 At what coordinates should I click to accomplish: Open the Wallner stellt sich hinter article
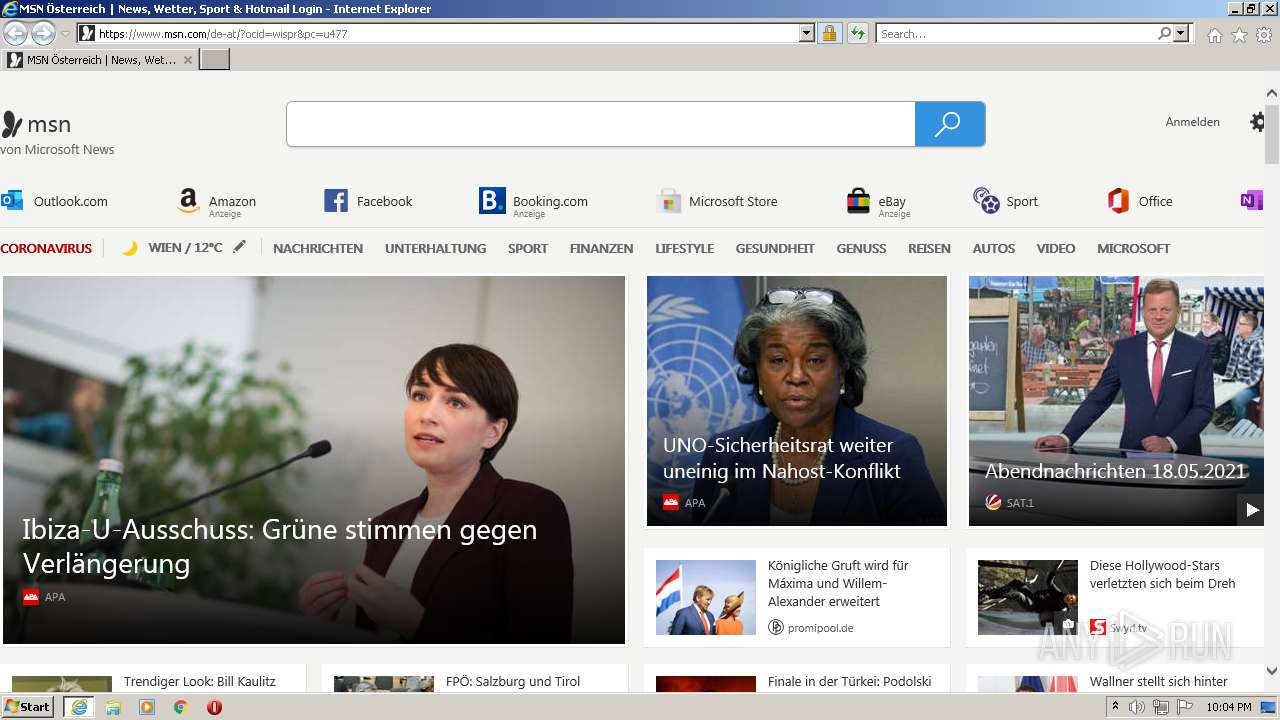(x=1115, y=680)
